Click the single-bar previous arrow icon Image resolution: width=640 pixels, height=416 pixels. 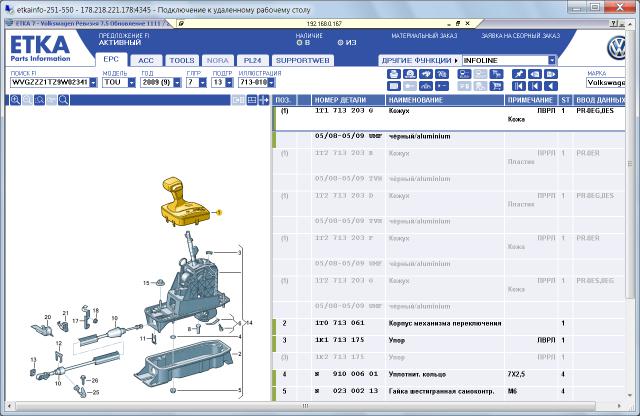click(535, 86)
